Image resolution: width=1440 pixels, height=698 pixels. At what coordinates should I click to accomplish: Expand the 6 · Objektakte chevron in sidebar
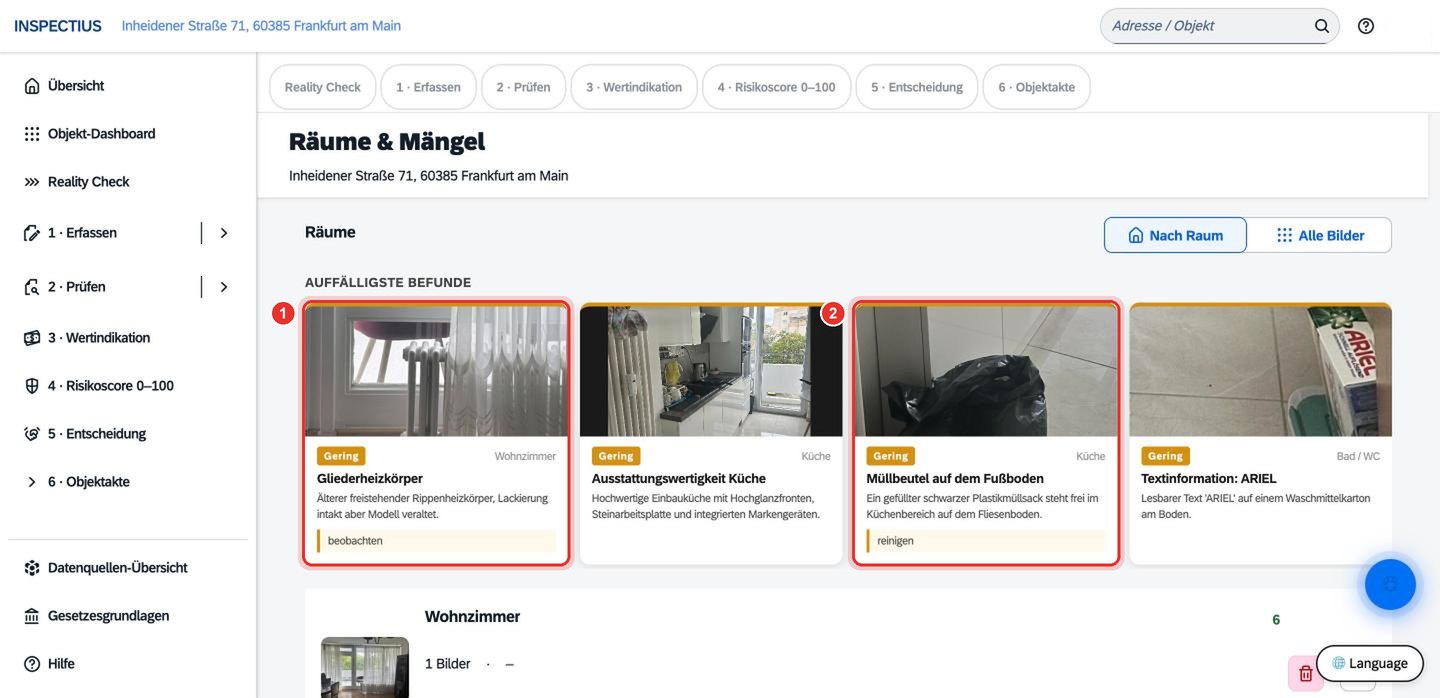coord(32,482)
